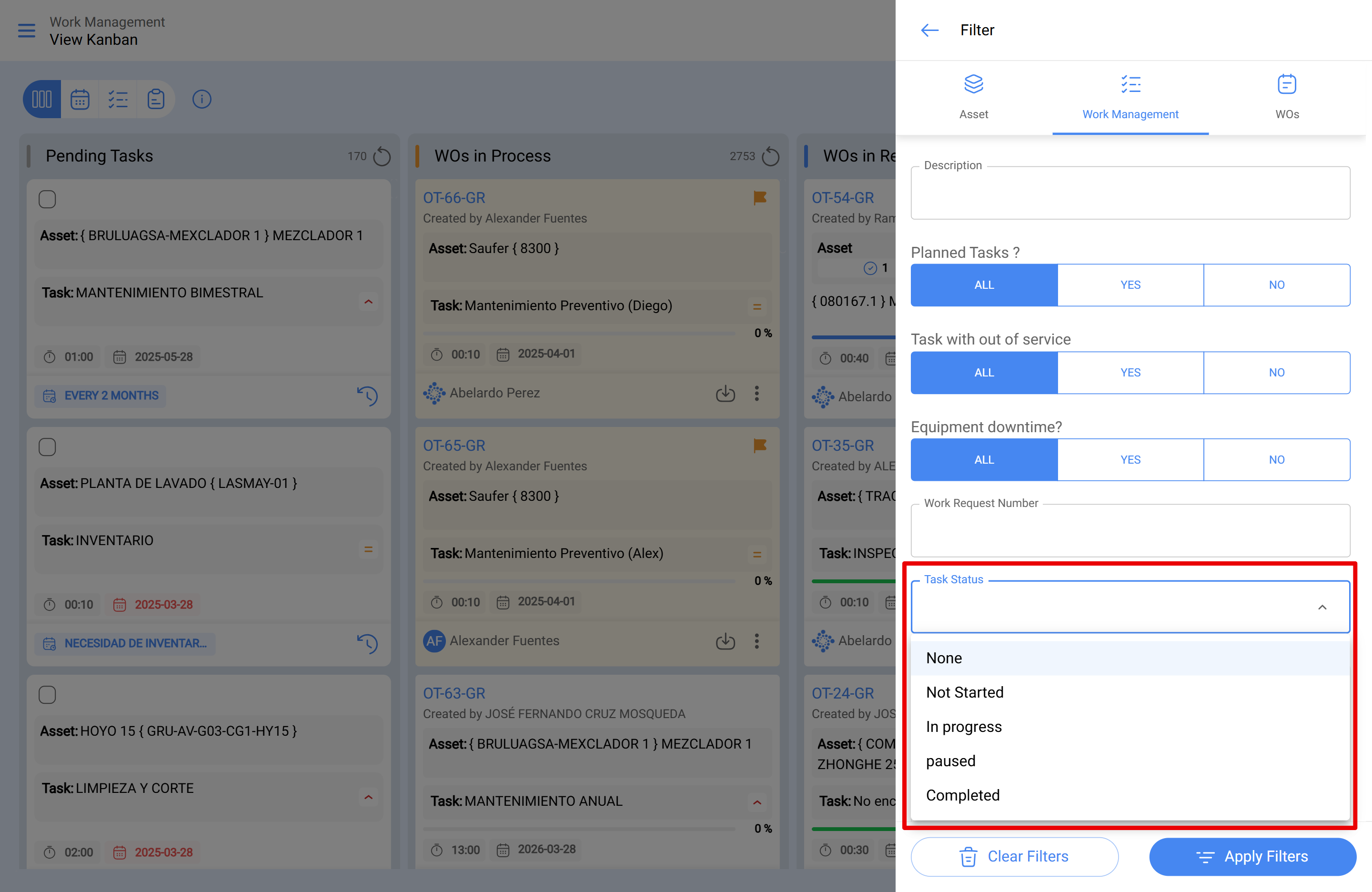The image size is (1372, 892).
Task: Click the info circle icon
Action: coord(202,99)
